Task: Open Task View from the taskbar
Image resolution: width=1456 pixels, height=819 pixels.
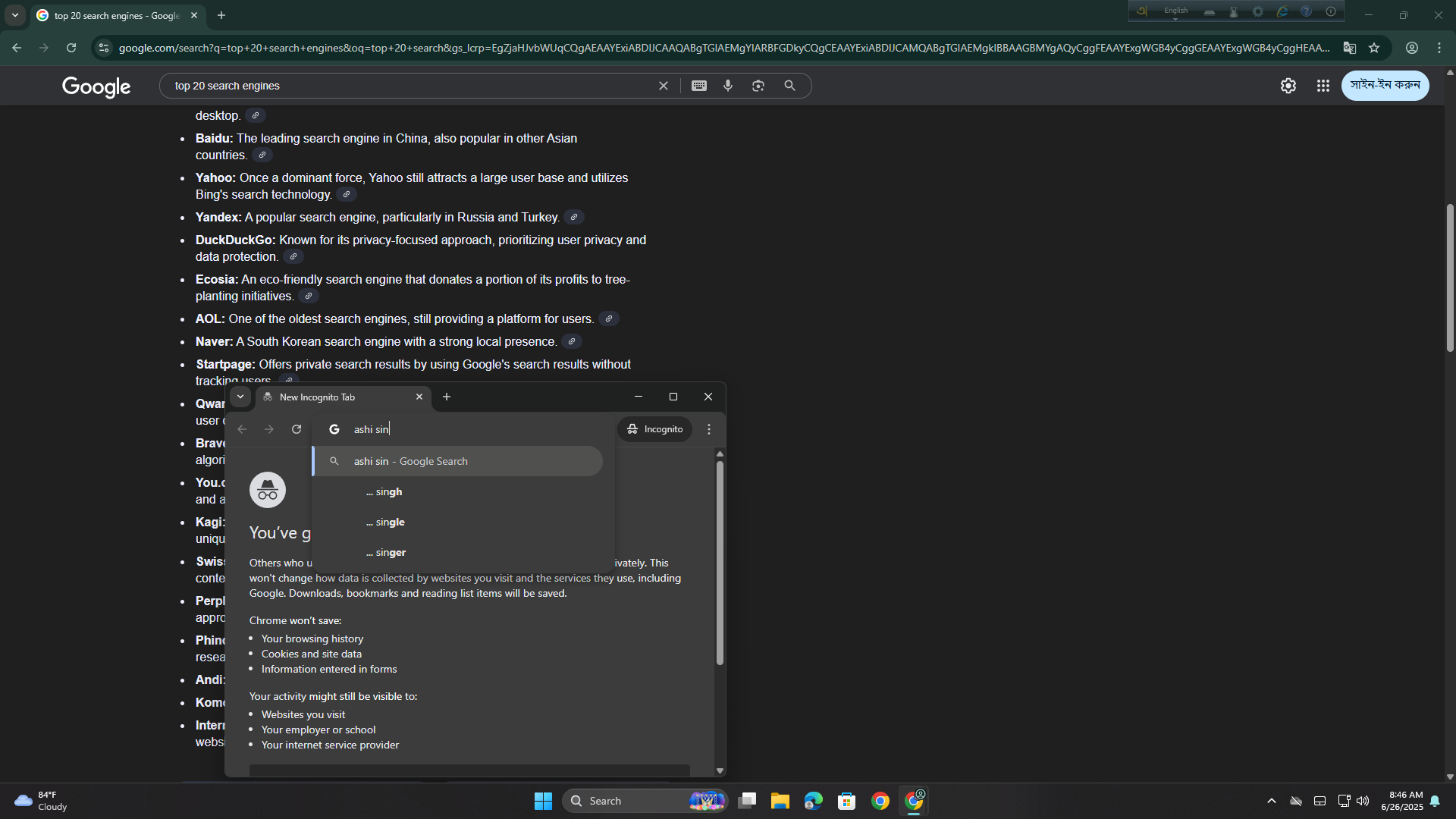Action: tap(747, 801)
